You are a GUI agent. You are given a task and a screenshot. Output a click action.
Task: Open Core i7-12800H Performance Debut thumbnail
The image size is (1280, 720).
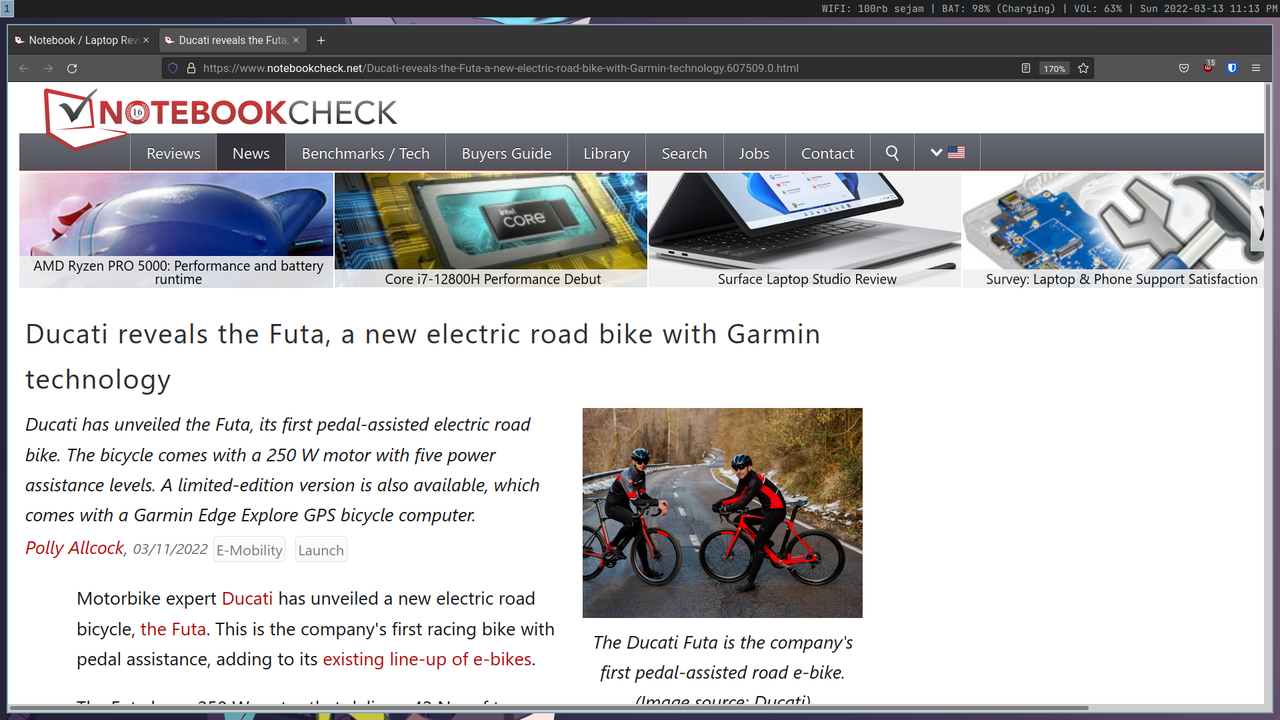coord(491,230)
